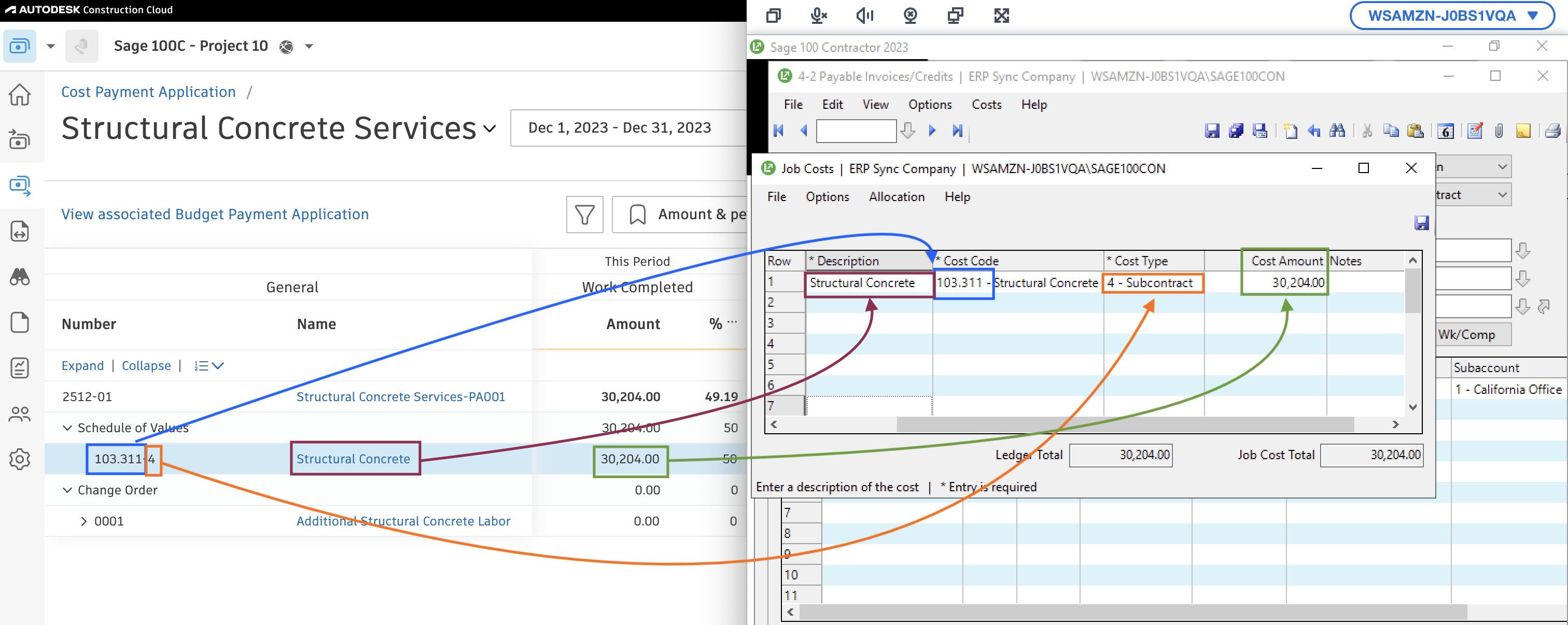
Task: Open the numbering list dropdown beside Collapse
Action: [x=209, y=366]
